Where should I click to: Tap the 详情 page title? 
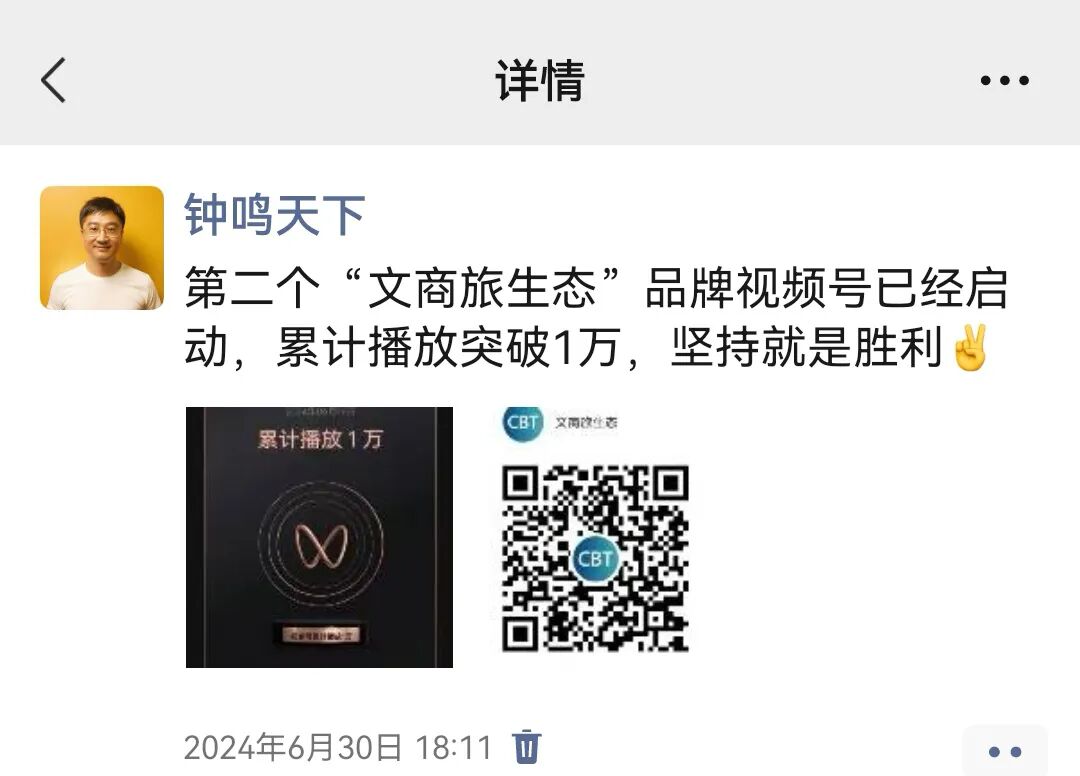540,81
